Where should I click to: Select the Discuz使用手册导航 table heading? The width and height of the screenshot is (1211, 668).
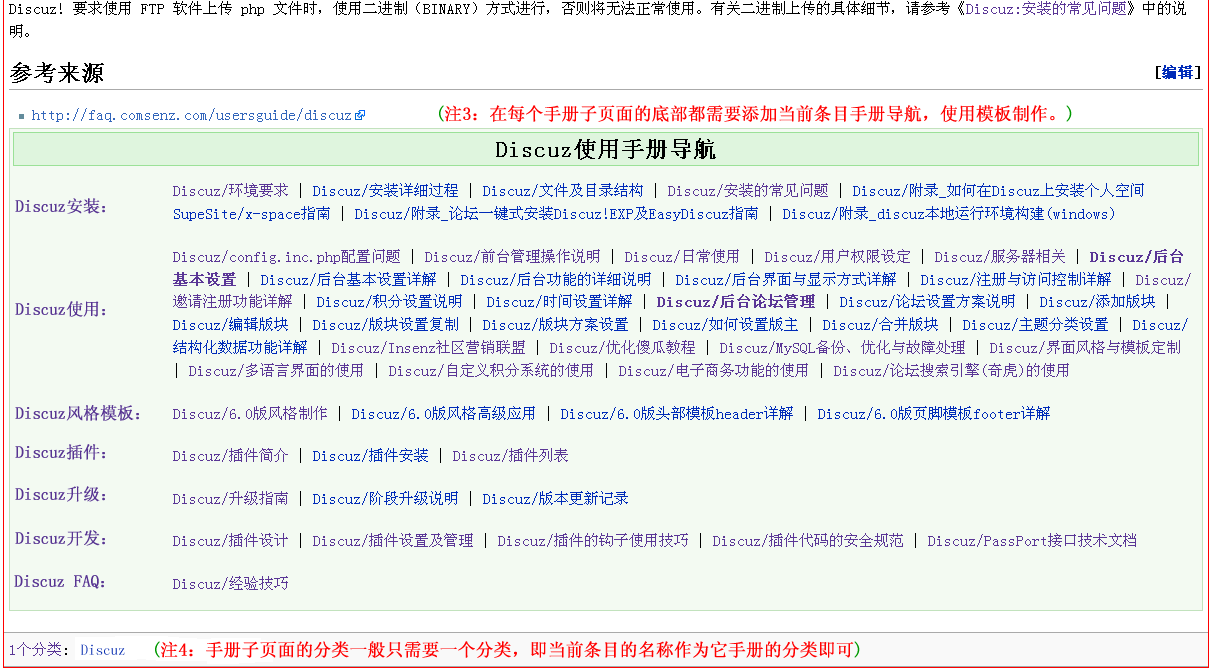pos(605,150)
